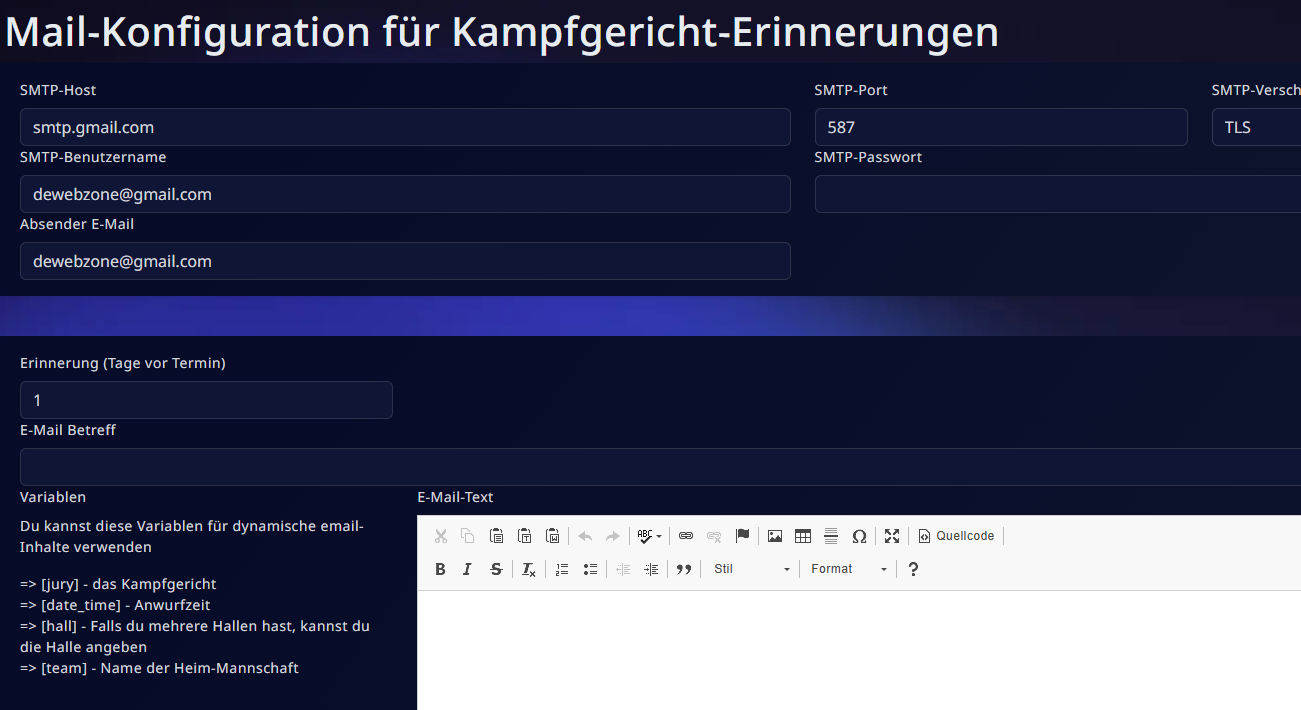Screen dimensions: 1301x710
Task: Apply italic formatting in the editor
Action: point(467,569)
